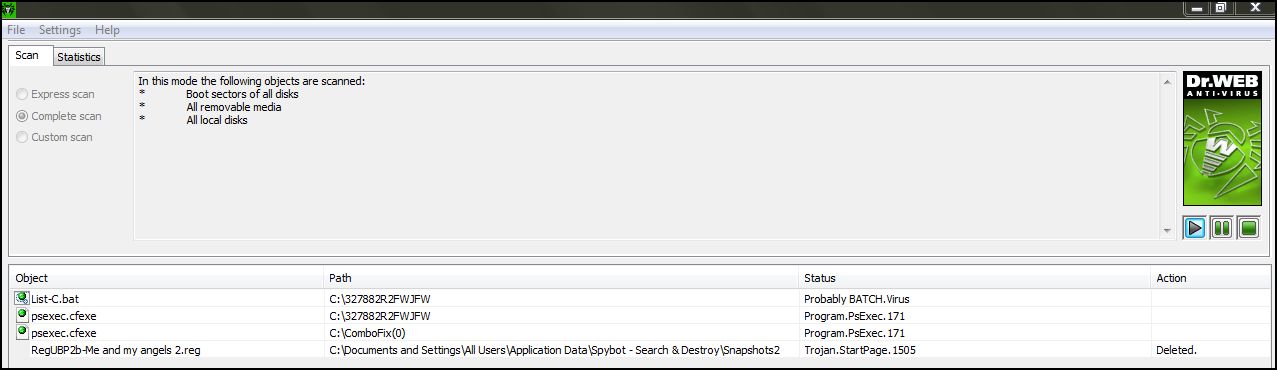Select the Custom scan option
Viewport: 1277px width, 370px height.
54,137
